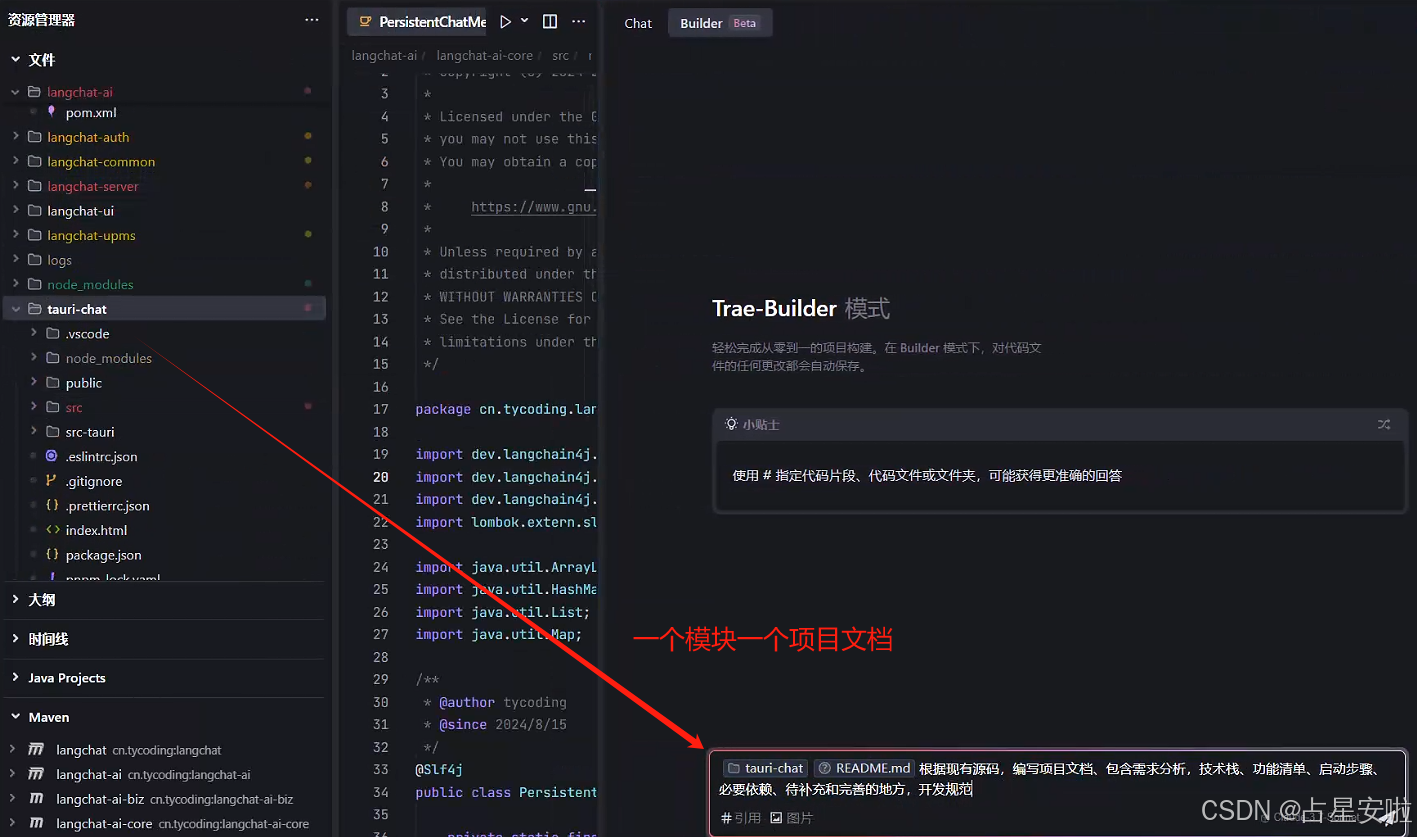Viewport: 1417px width, 837px height.
Task: Click the 资源管理器 panel title
Action: [x=41, y=20]
